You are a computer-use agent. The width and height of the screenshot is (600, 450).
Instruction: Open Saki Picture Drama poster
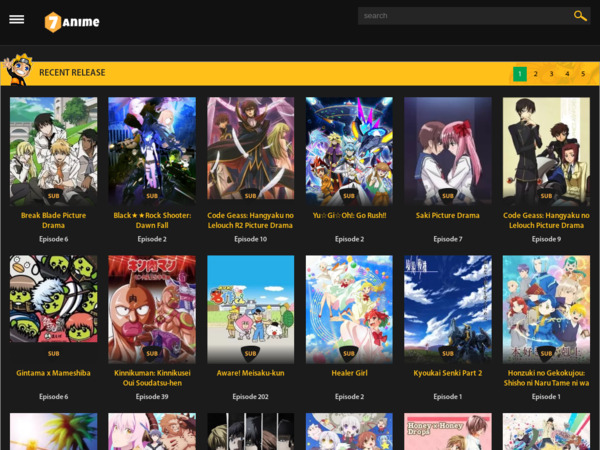pos(448,152)
